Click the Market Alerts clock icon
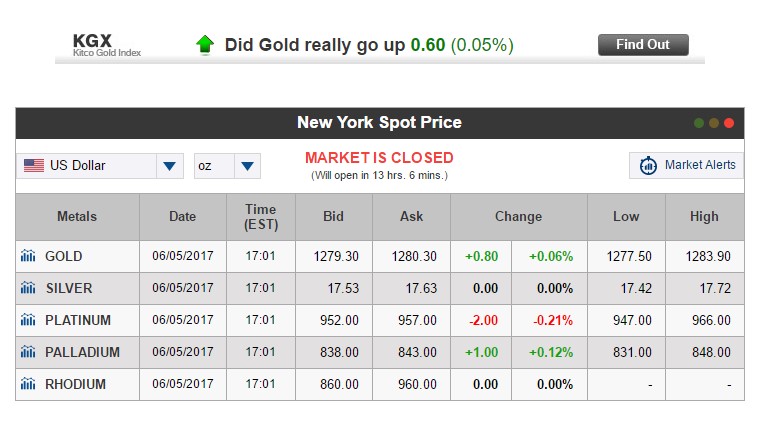The height and width of the screenshot is (425, 757). [x=648, y=165]
